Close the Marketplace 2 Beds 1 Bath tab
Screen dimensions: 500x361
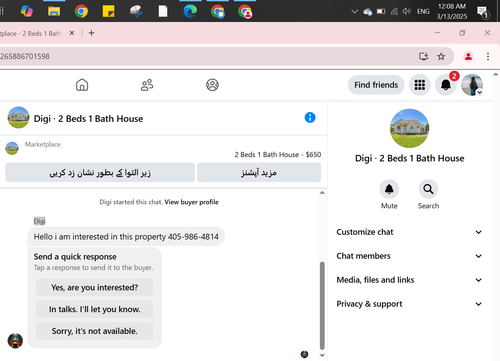point(72,33)
